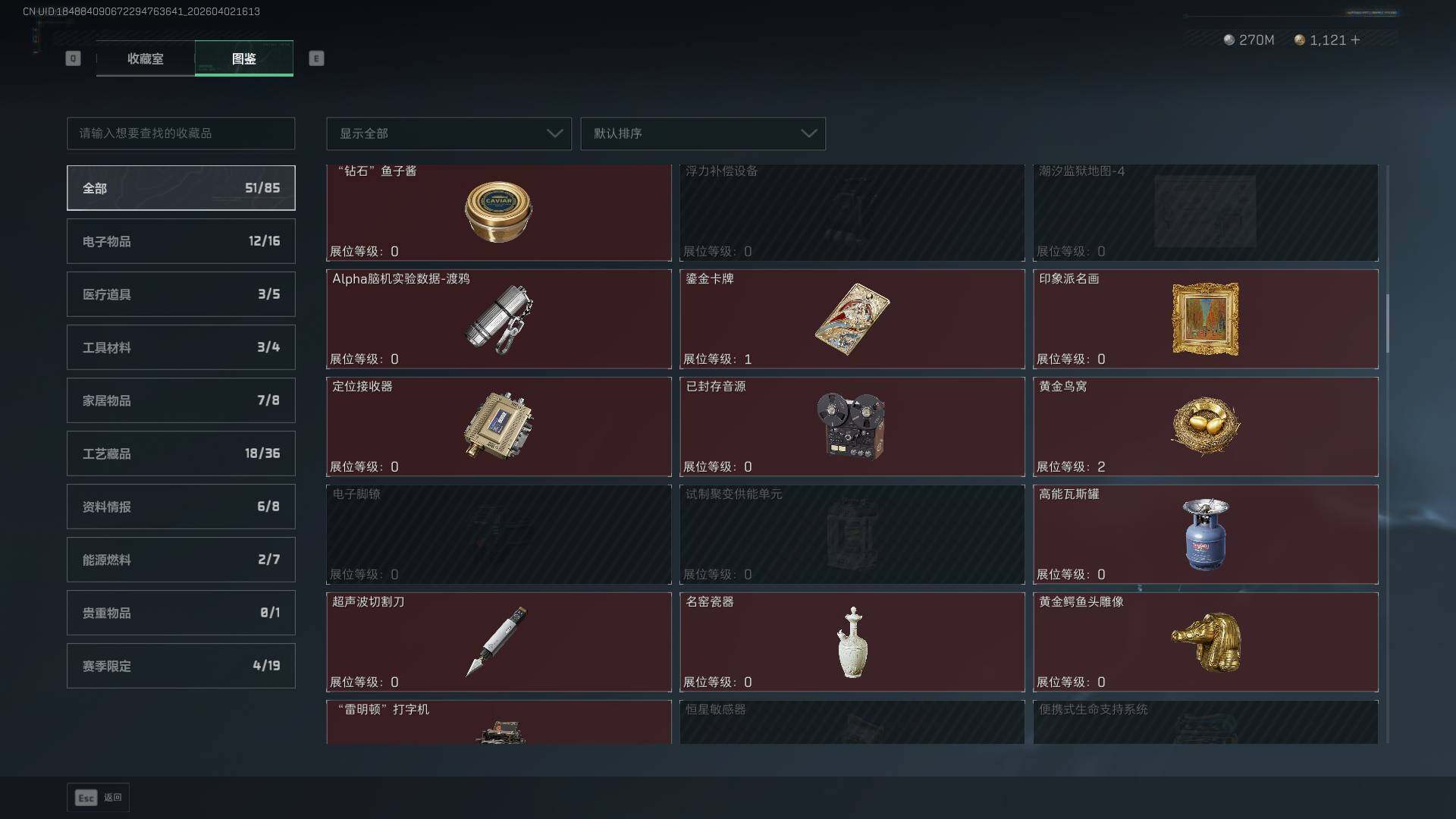The image size is (1456, 819).
Task: Select the golden crocodile head statue
Action: tap(1207, 642)
